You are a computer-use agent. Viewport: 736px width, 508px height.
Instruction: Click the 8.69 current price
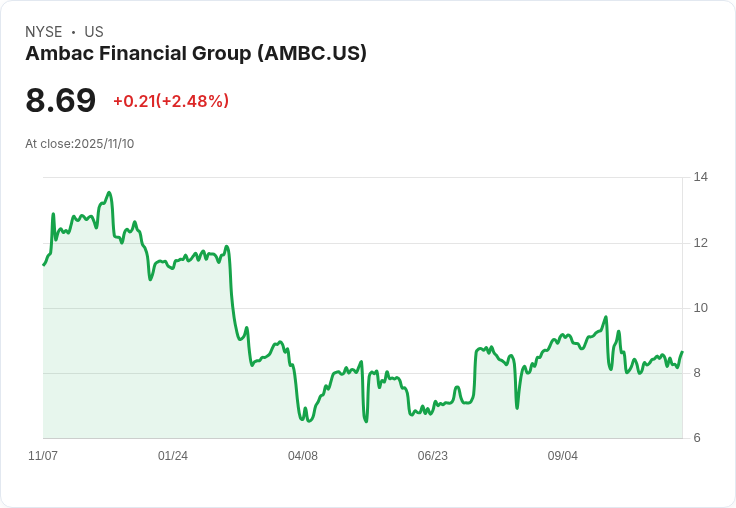coord(61,101)
